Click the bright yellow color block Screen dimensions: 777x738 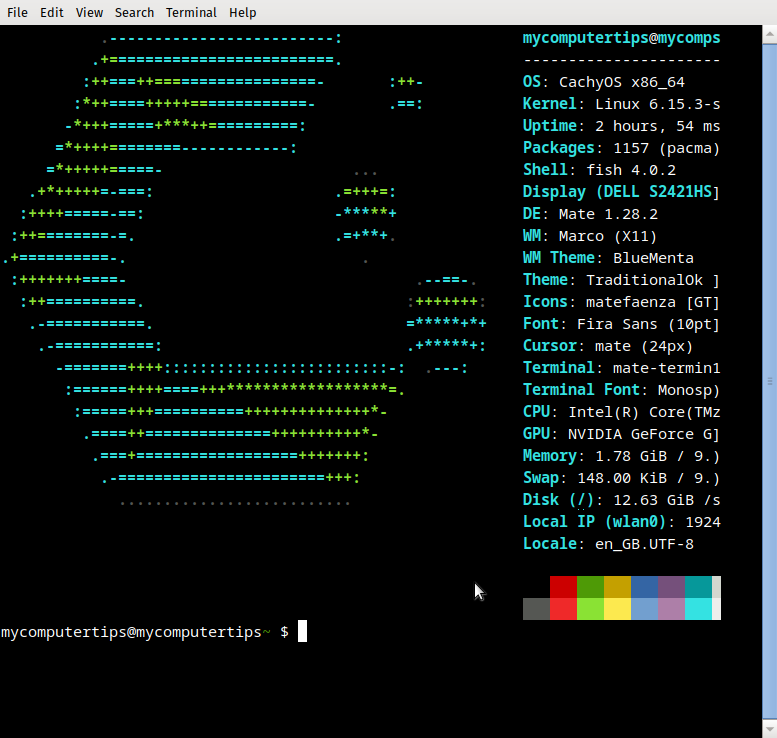(617, 609)
